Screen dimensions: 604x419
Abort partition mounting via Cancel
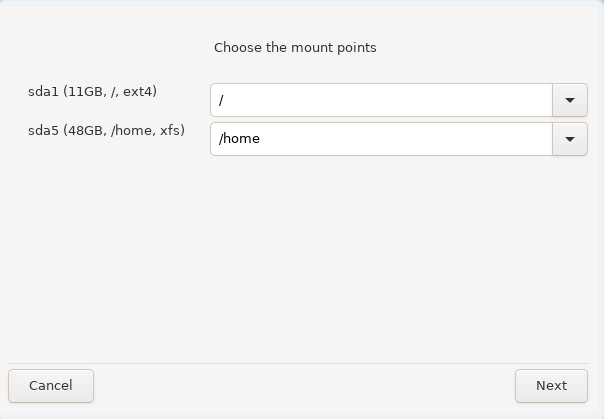coord(51,386)
